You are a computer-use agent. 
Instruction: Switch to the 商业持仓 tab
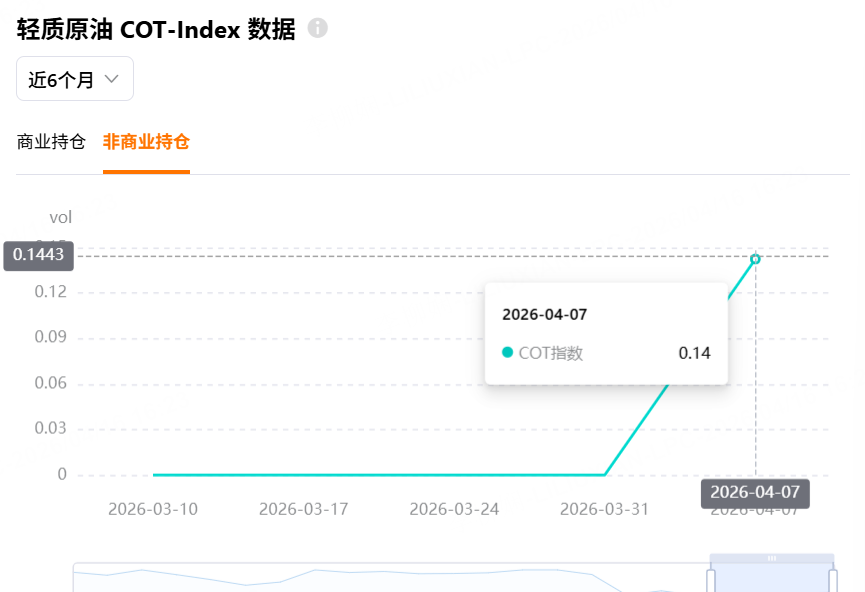click(51, 142)
